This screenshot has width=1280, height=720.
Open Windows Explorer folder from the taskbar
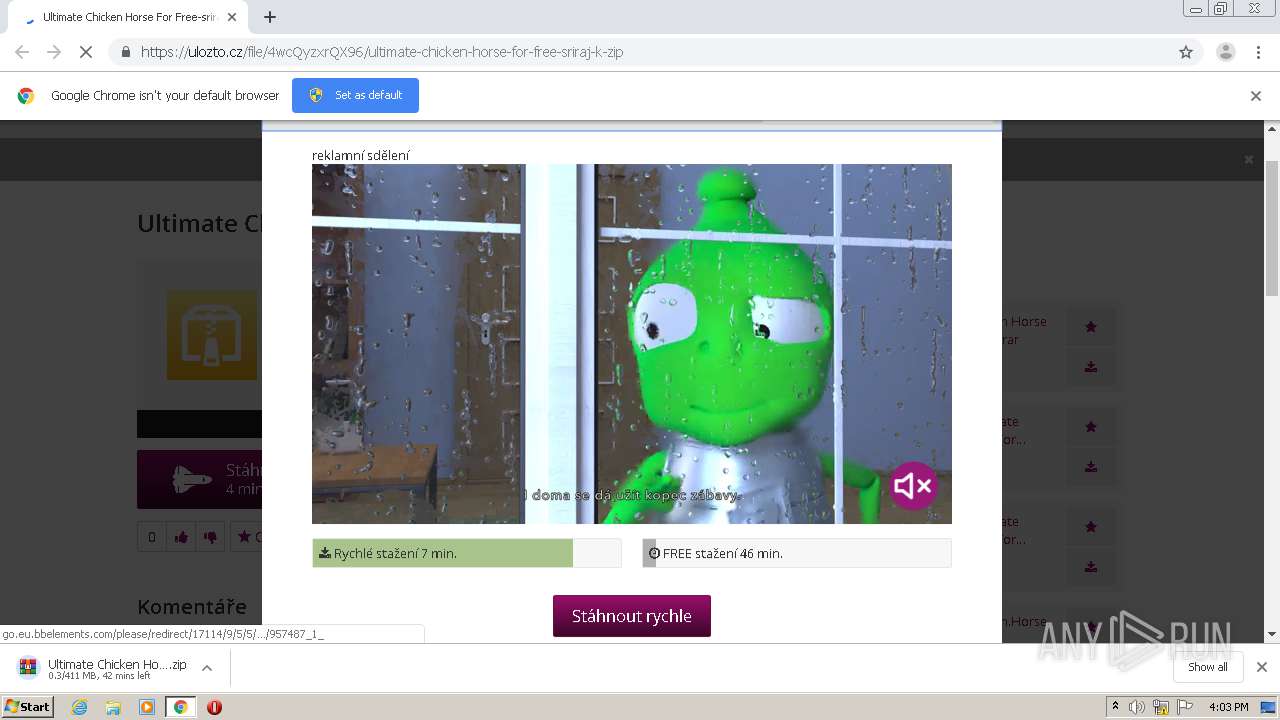(x=113, y=707)
